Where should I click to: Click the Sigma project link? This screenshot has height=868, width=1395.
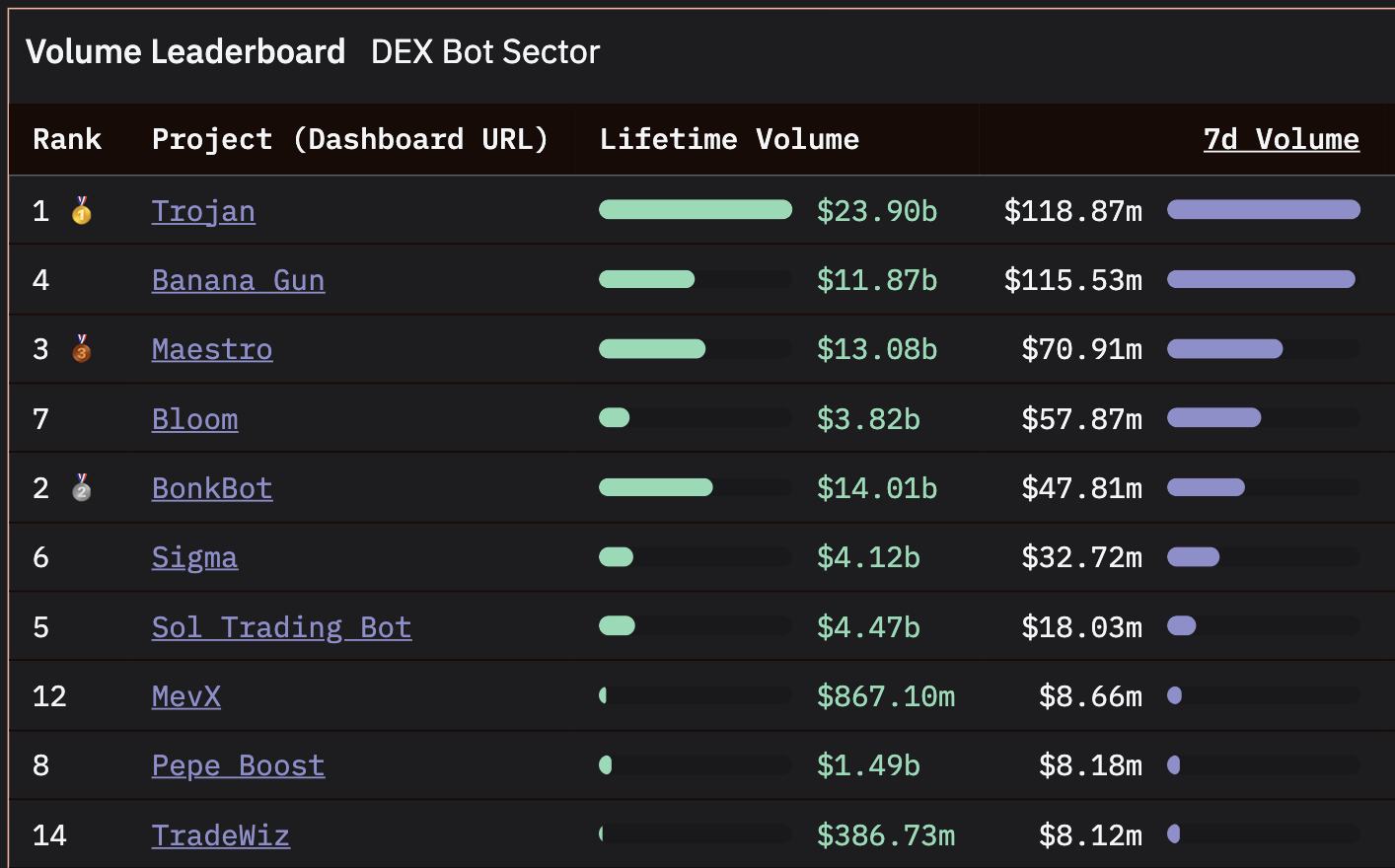point(194,557)
